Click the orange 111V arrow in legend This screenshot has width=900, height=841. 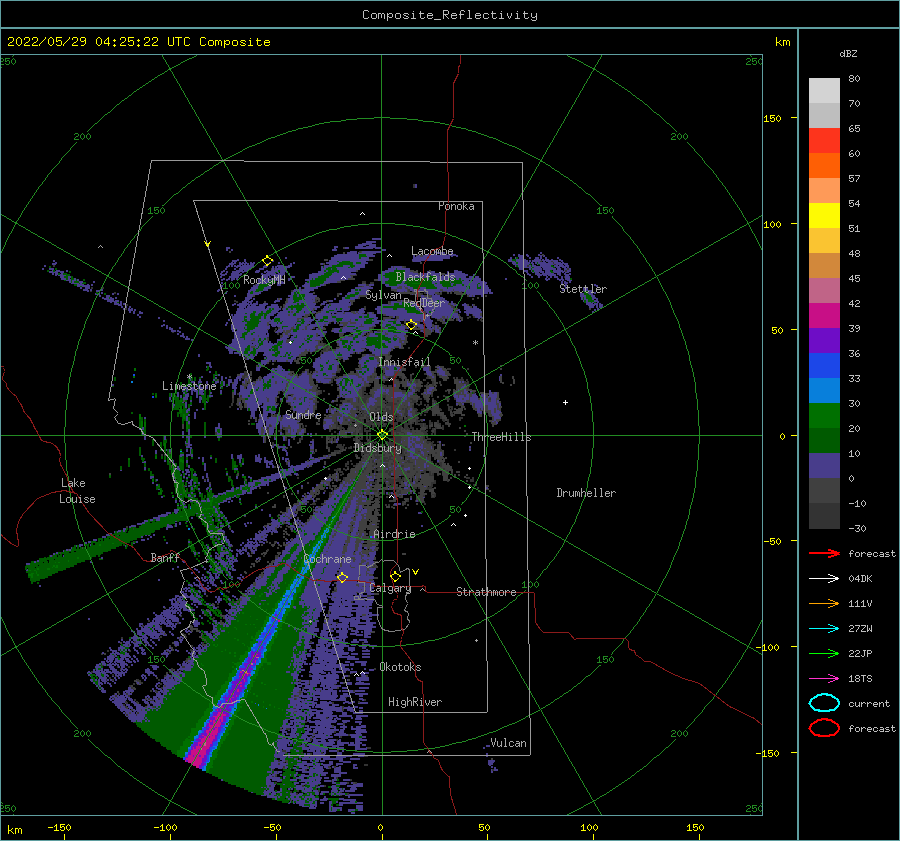(x=824, y=603)
